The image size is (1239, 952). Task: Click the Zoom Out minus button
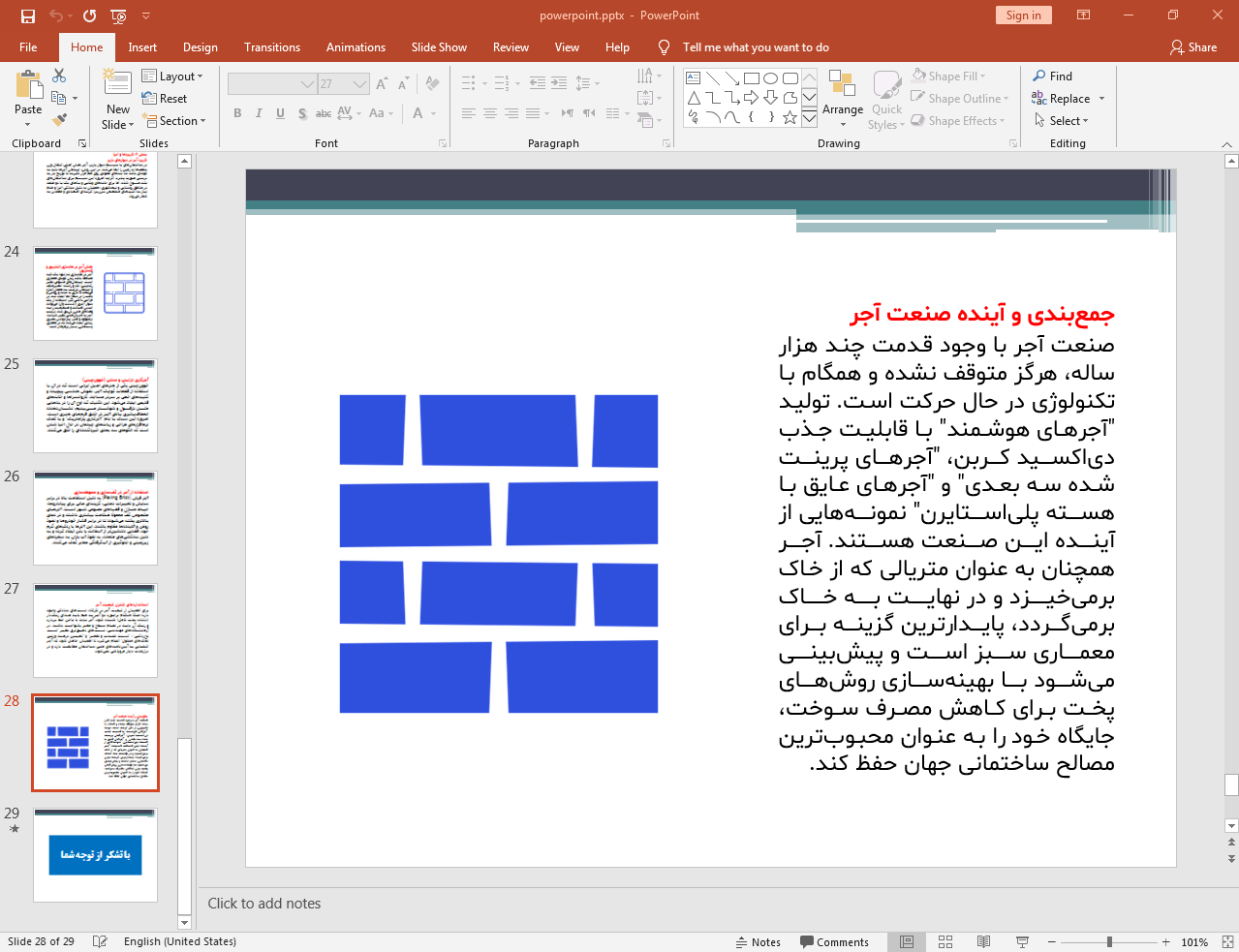point(1051,941)
